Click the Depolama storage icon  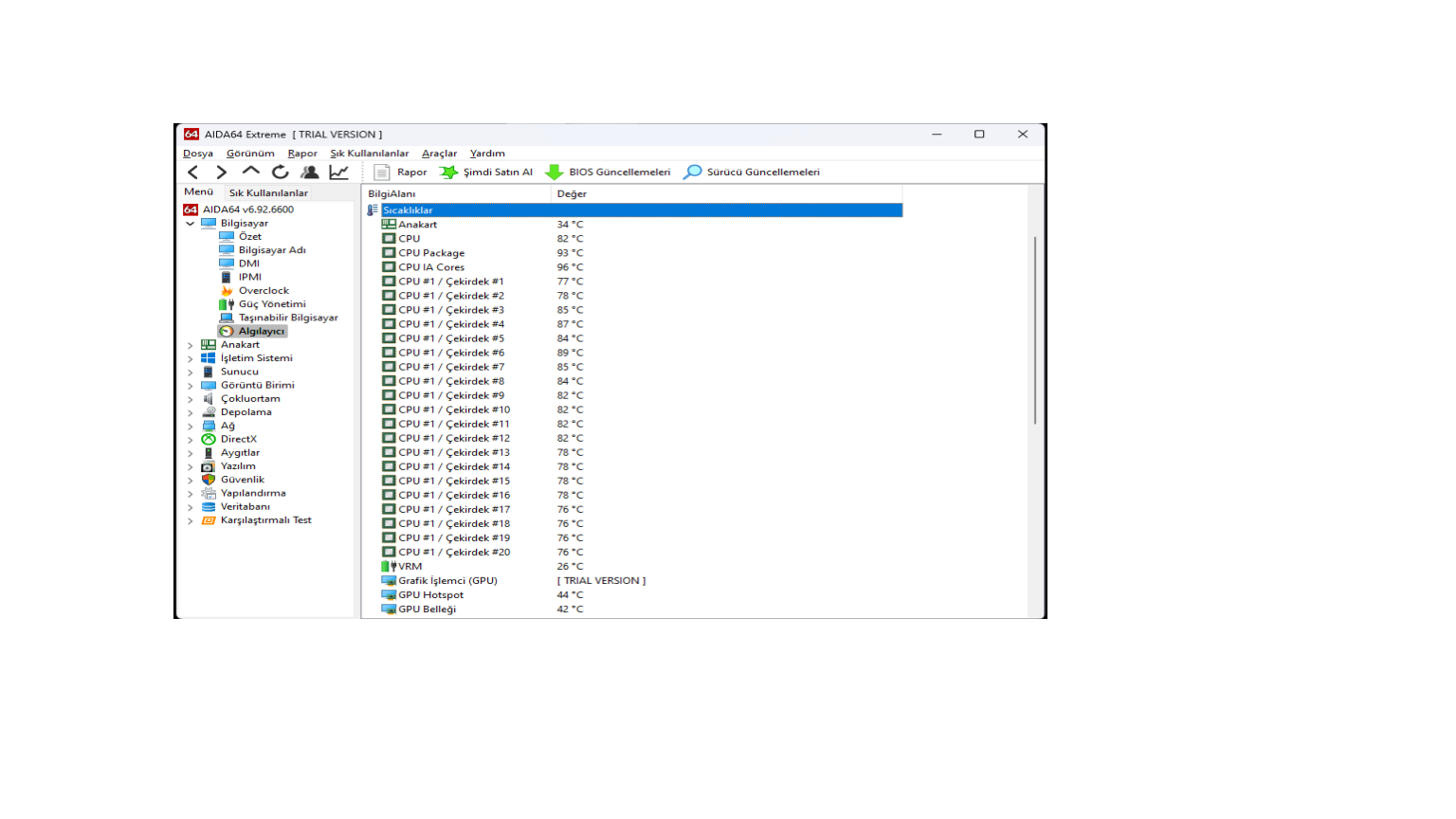[x=209, y=412]
